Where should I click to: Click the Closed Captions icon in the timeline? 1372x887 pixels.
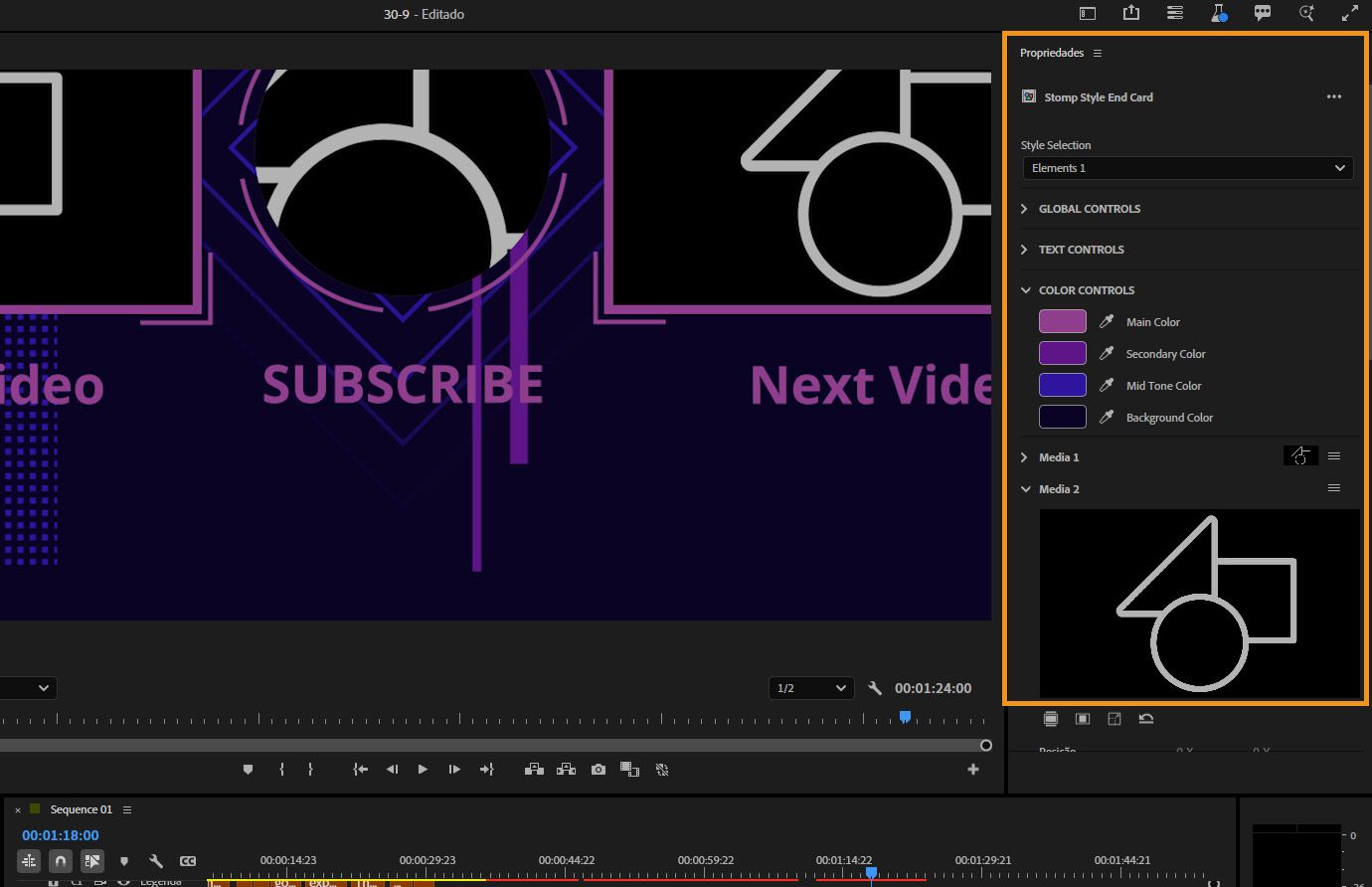[x=188, y=861]
